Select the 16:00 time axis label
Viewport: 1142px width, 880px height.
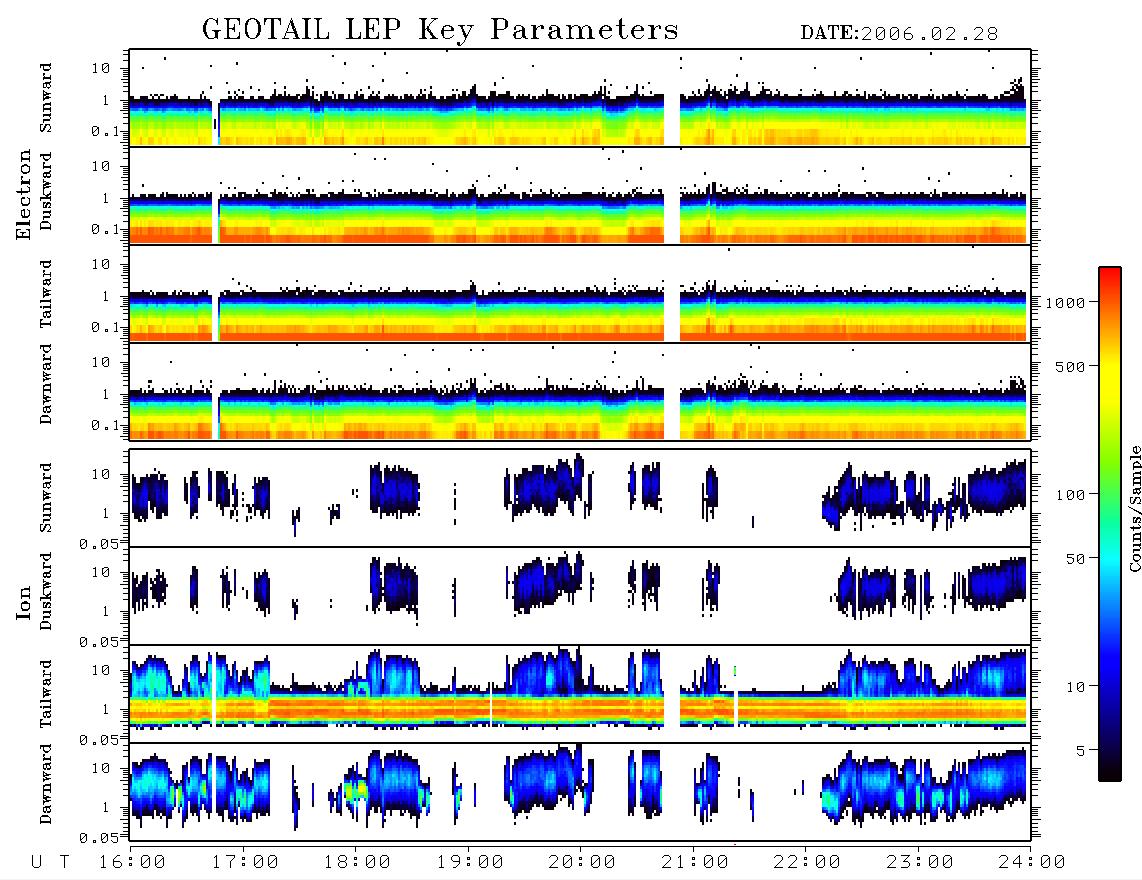coord(133,862)
